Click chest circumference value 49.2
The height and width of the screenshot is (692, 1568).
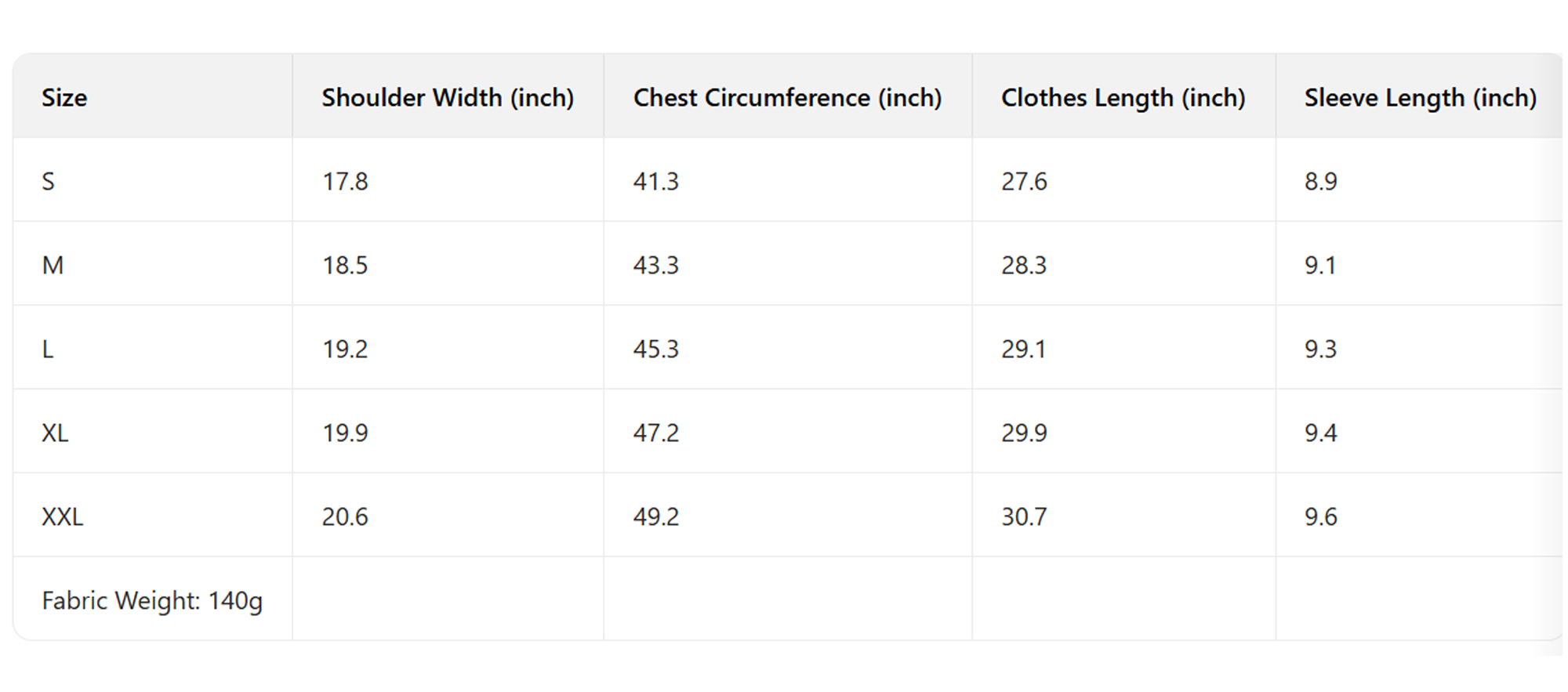(x=656, y=517)
